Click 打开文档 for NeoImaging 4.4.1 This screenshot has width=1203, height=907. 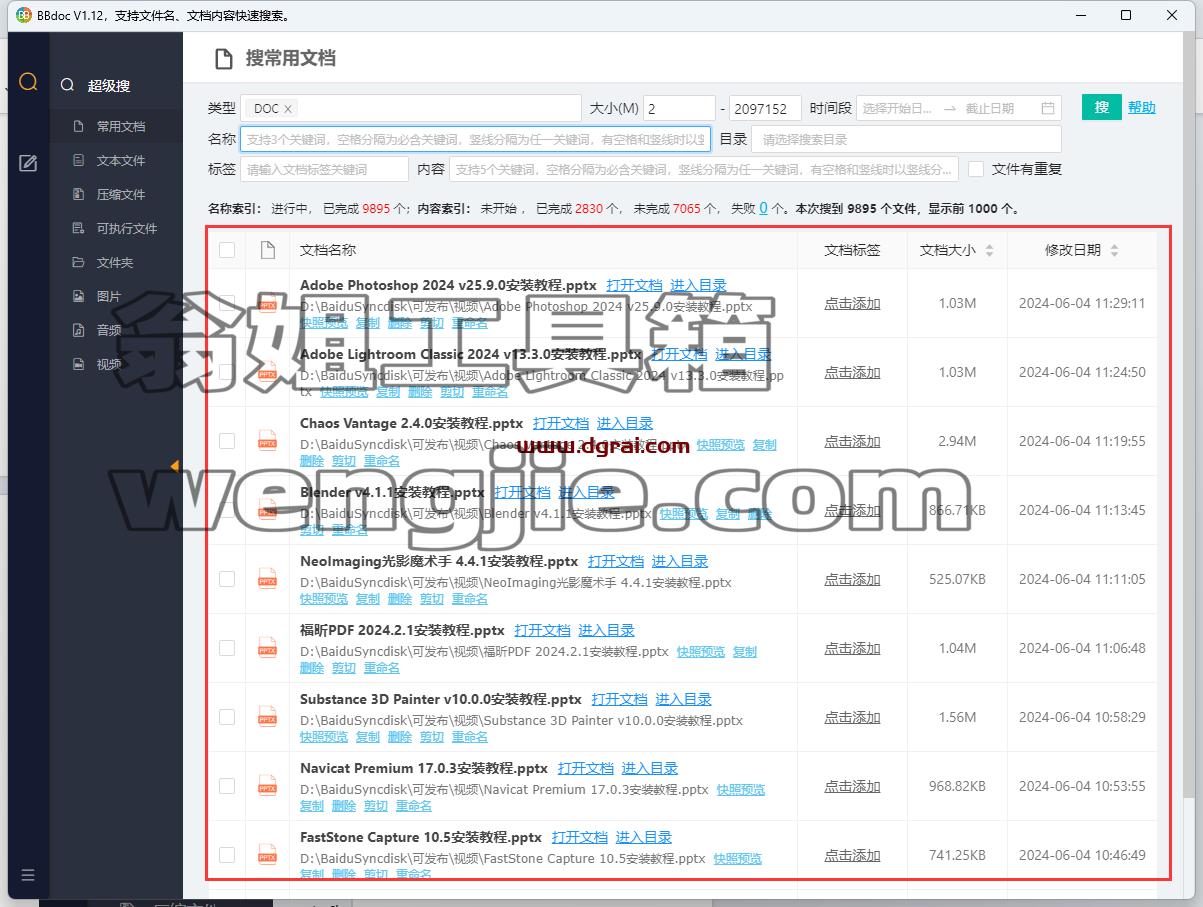(616, 561)
